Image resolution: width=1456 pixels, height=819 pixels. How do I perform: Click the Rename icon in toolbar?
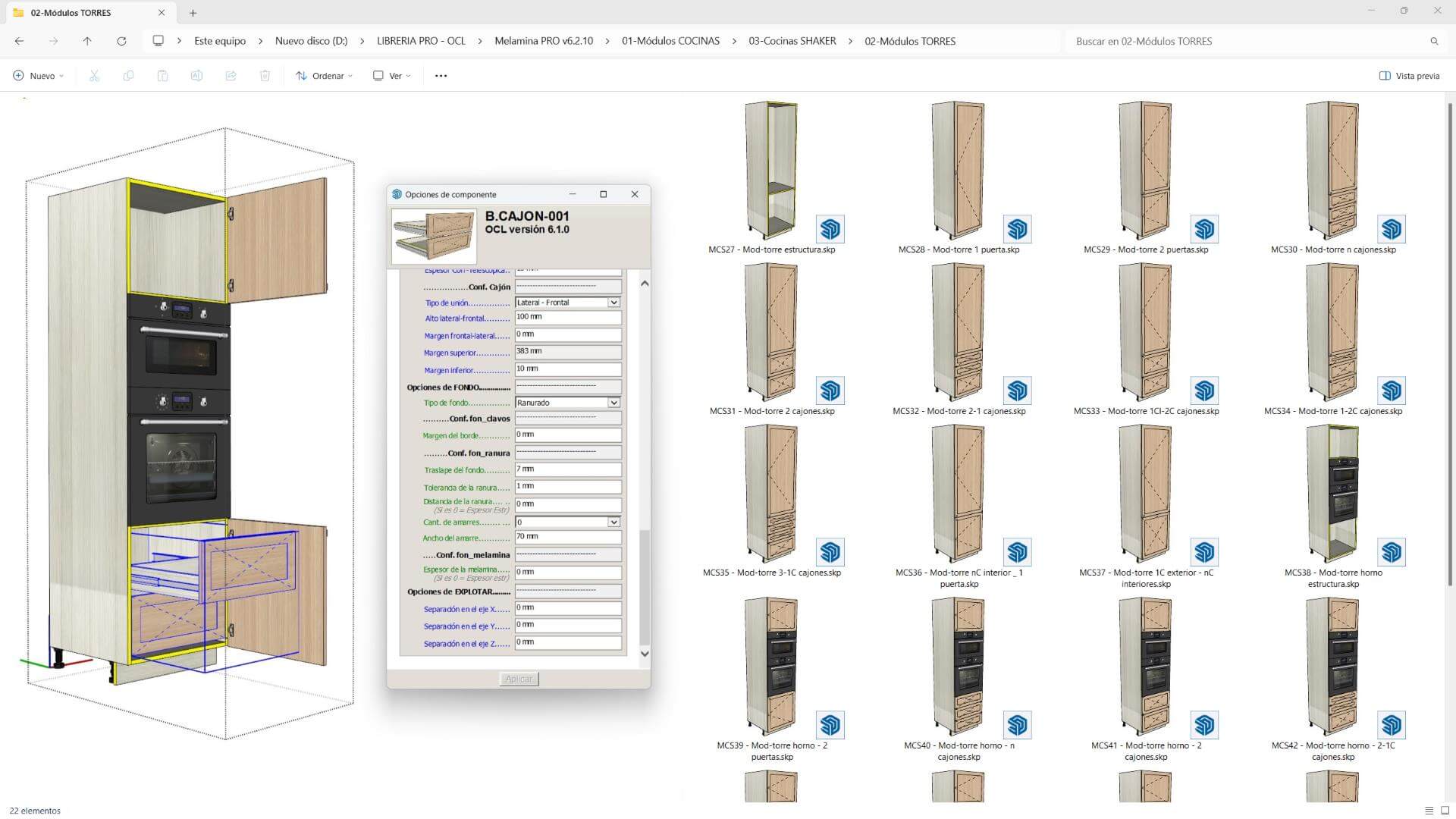point(196,76)
